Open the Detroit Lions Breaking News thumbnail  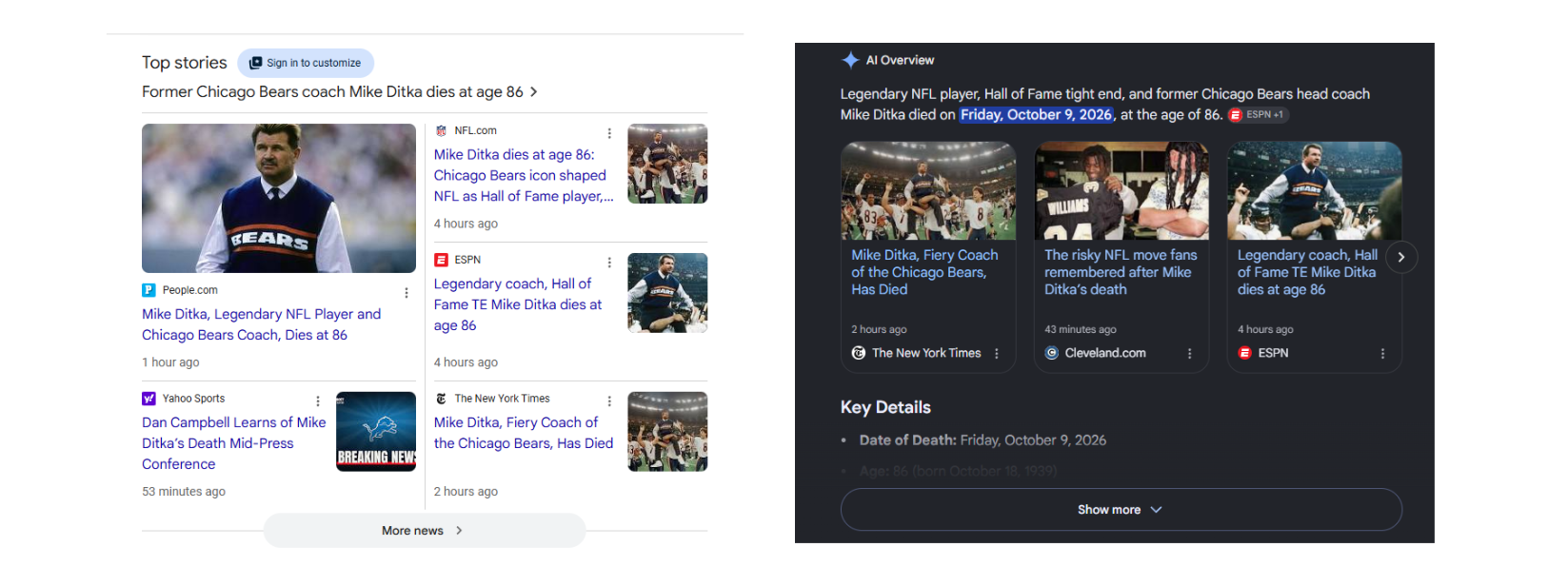coord(376,432)
